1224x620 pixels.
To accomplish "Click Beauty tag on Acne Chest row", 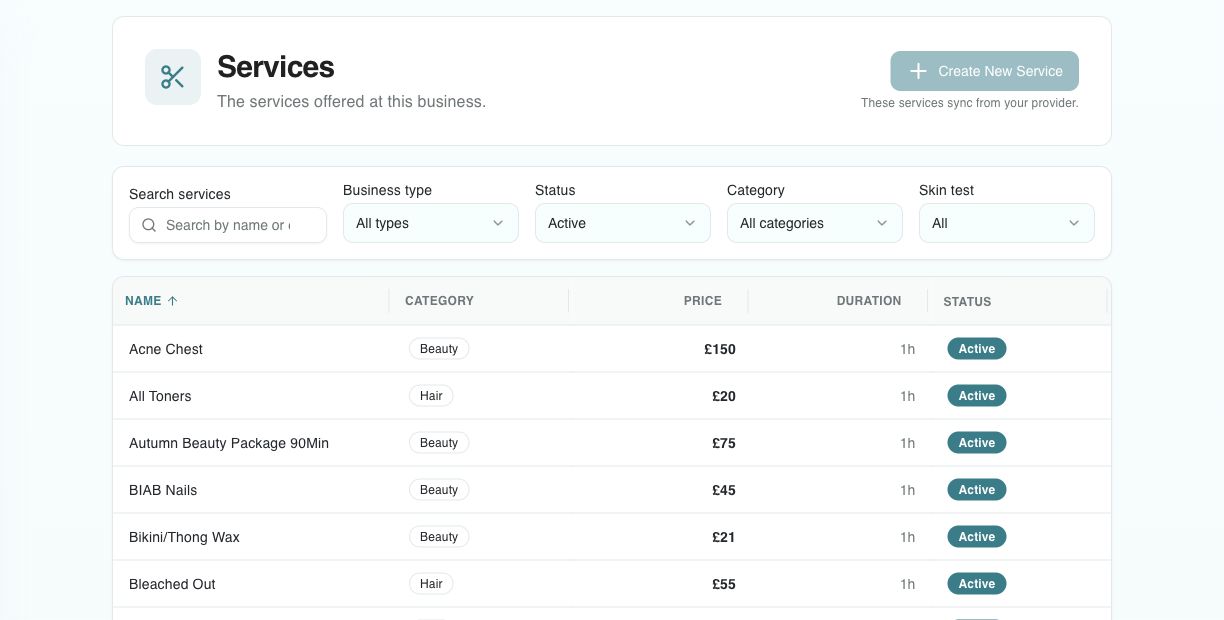I will (439, 349).
